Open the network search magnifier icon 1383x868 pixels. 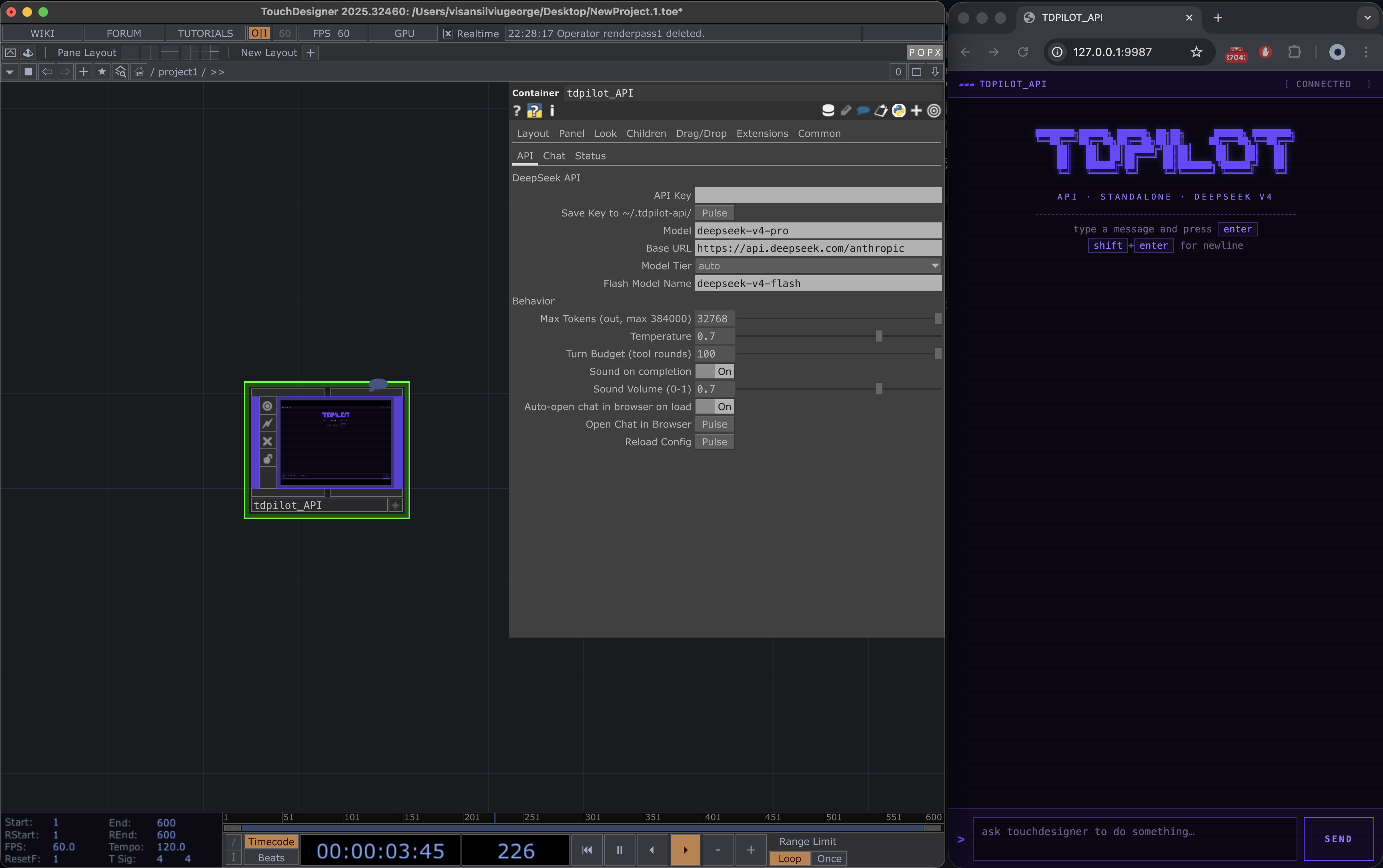[120, 72]
